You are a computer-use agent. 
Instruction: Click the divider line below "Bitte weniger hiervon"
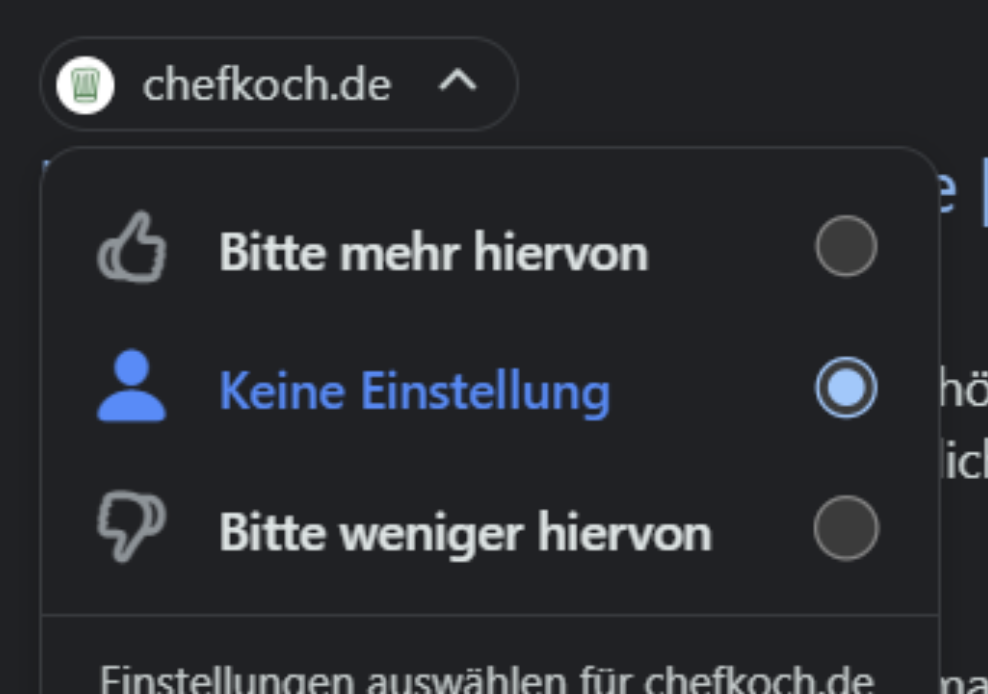(490, 615)
